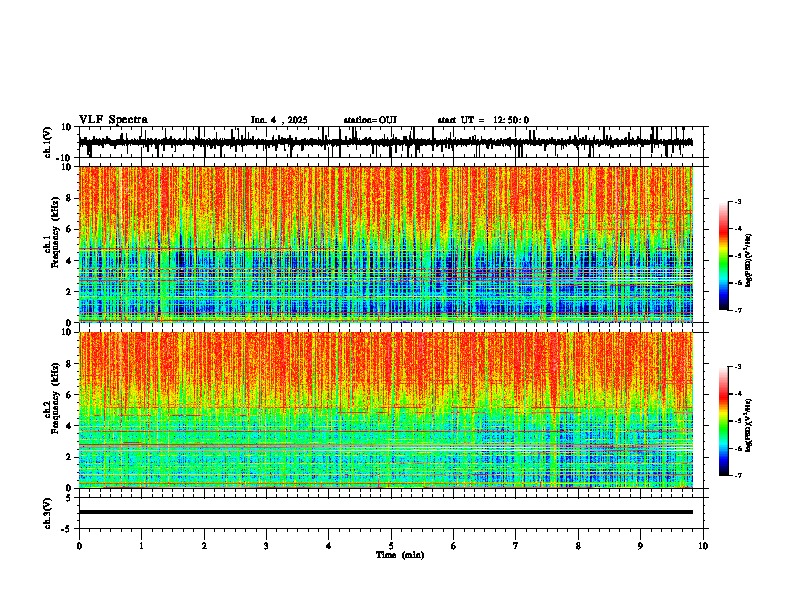Click the ch.3(V) flat waveform line
The image size is (792, 612).
pyautogui.click(x=386, y=512)
